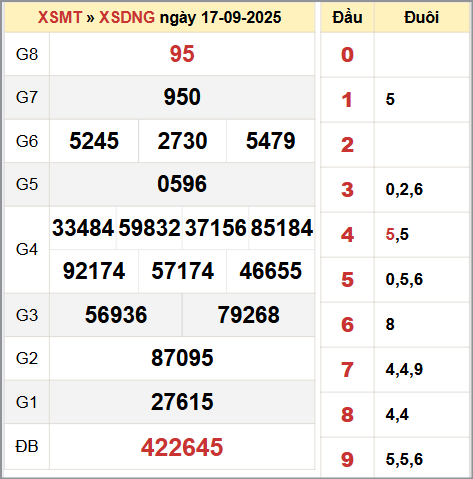Select the G8 prize number 95
473x479 pixels.
(182, 54)
